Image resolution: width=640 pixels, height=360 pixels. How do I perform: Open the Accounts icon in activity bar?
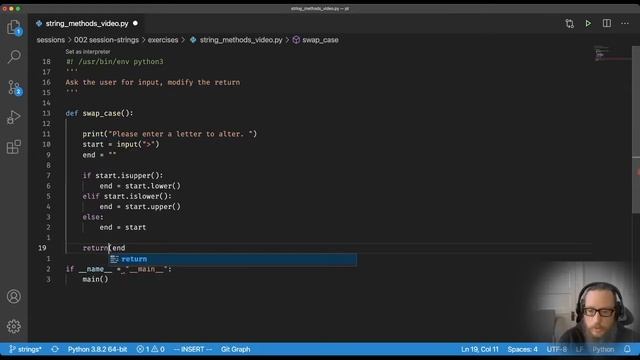click(14, 296)
